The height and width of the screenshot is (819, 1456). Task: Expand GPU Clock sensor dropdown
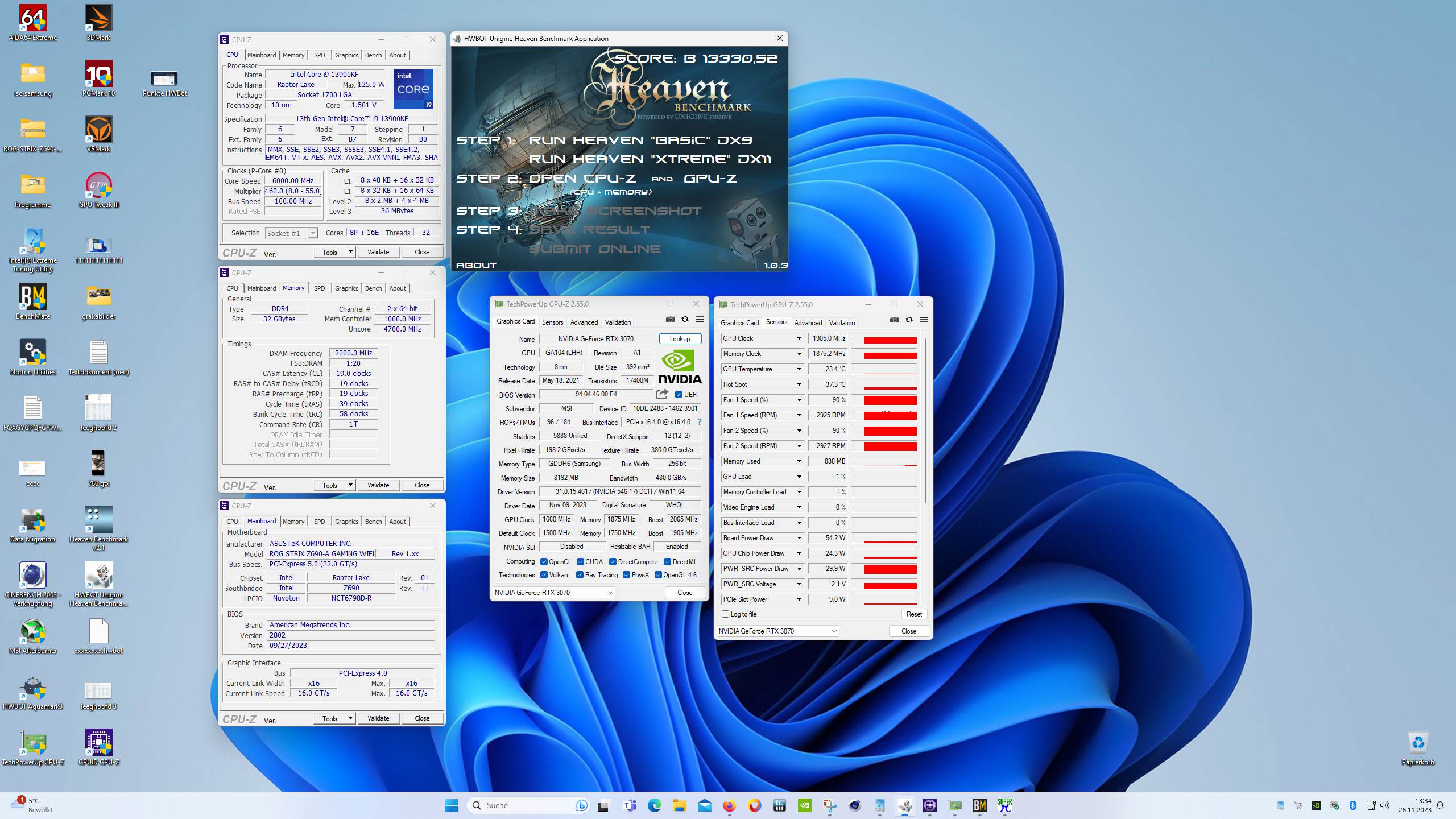[x=799, y=338]
